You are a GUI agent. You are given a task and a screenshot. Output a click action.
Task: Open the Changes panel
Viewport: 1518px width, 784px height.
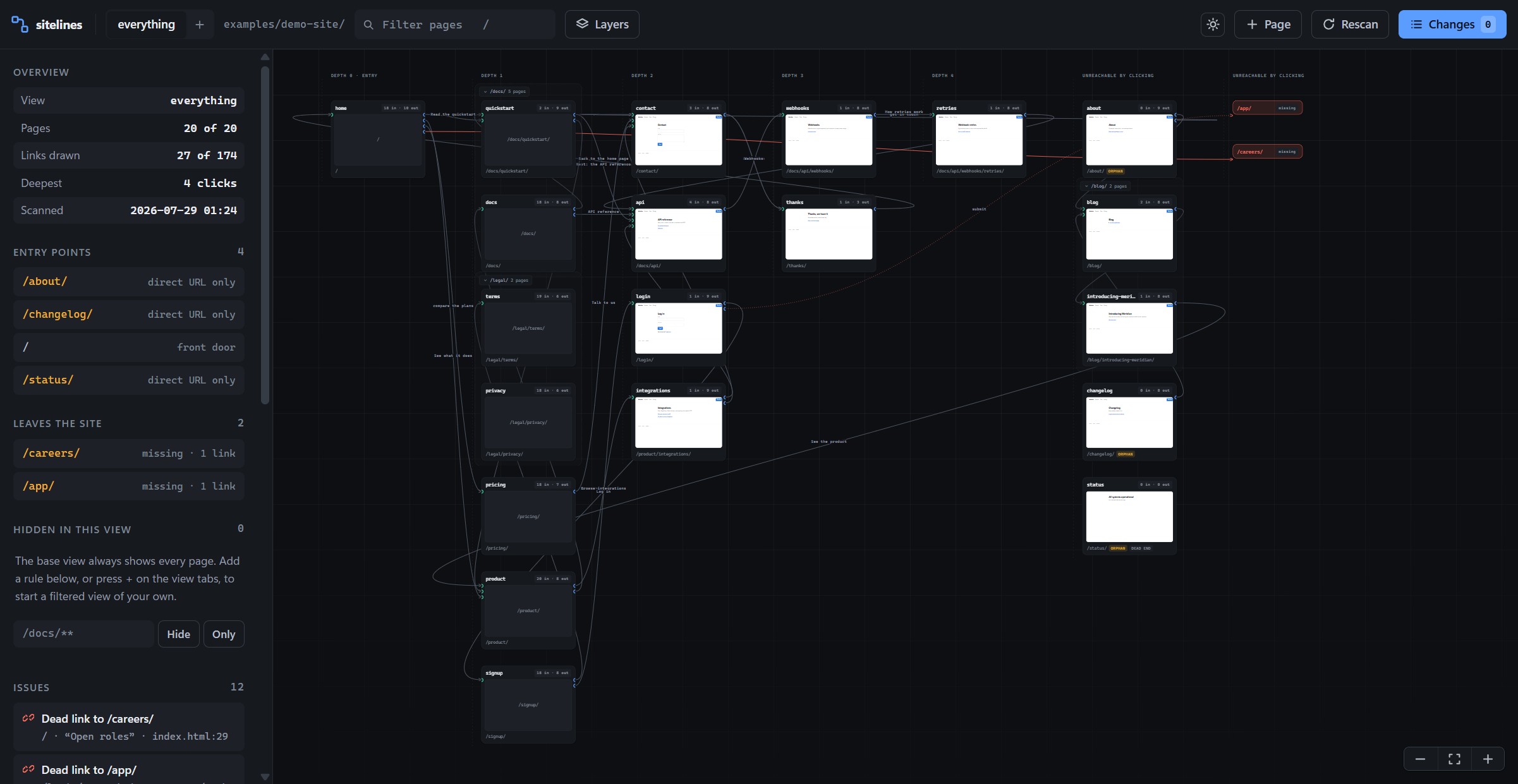pos(1452,25)
